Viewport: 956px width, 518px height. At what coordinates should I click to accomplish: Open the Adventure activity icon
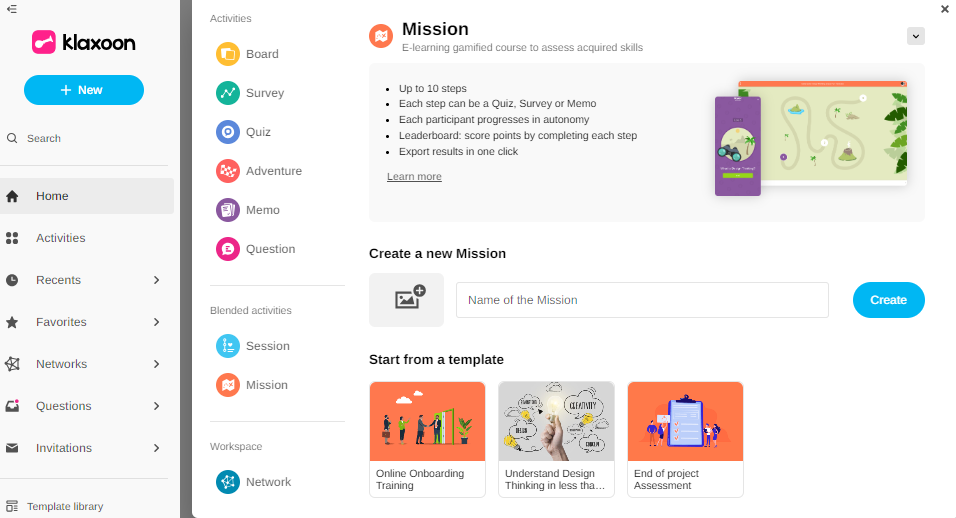click(x=228, y=171)
